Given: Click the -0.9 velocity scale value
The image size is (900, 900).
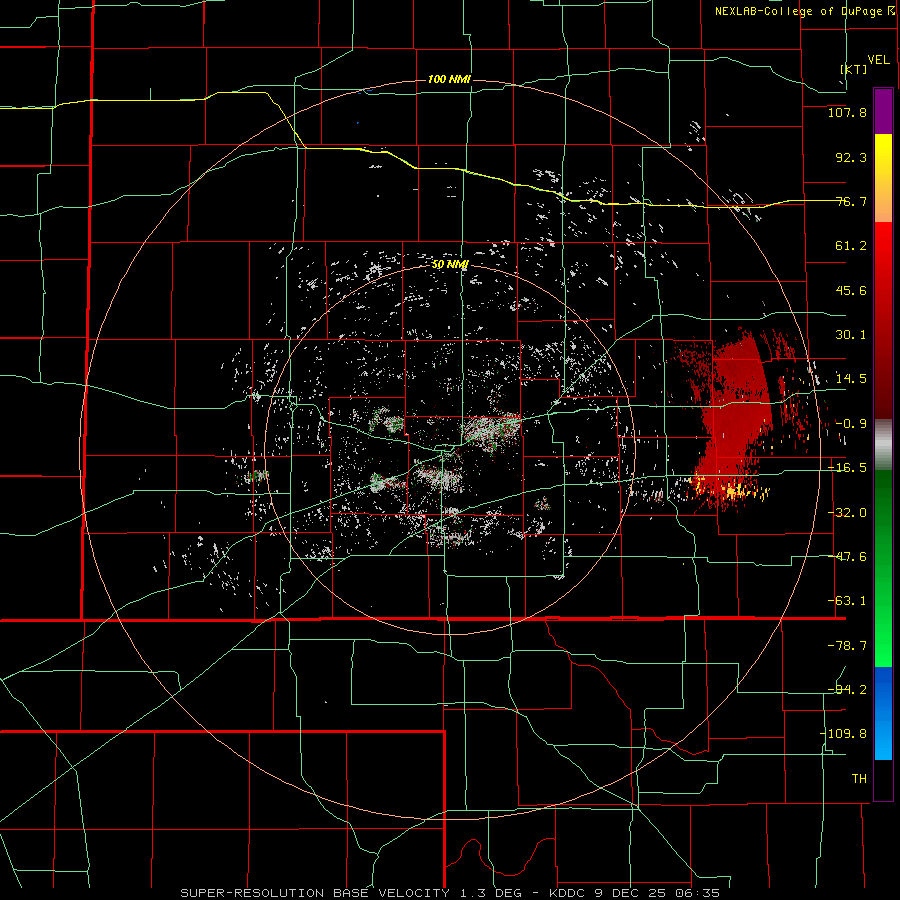Looking at the screenshot, I should pyautogui.click(x=851, y=424).
